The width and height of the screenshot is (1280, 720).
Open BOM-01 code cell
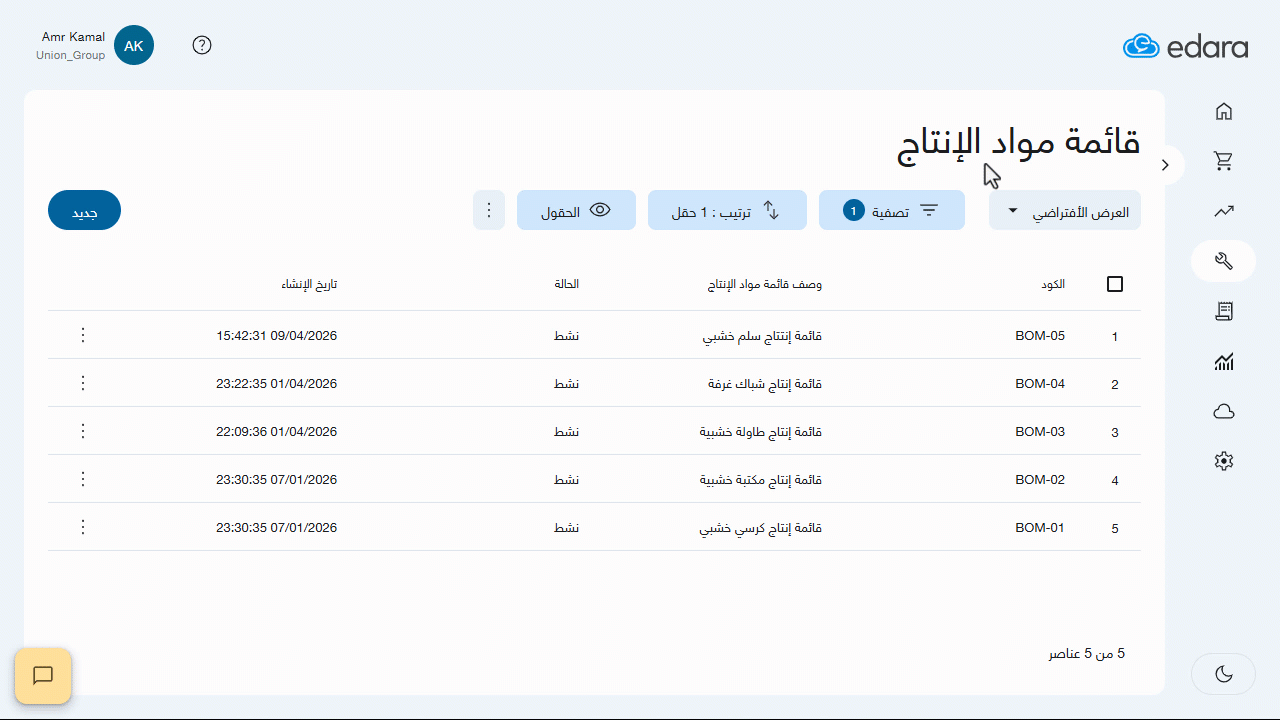click(x=1040, y=528)
